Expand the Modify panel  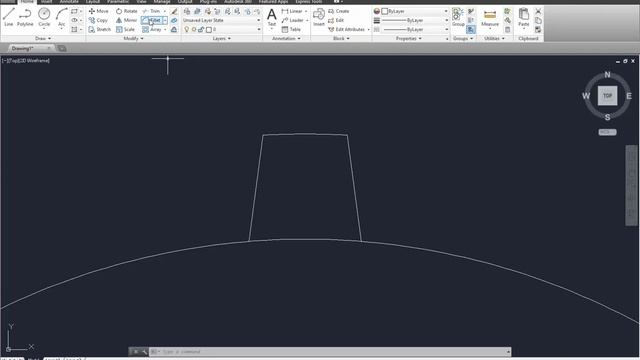pos(133,38)
